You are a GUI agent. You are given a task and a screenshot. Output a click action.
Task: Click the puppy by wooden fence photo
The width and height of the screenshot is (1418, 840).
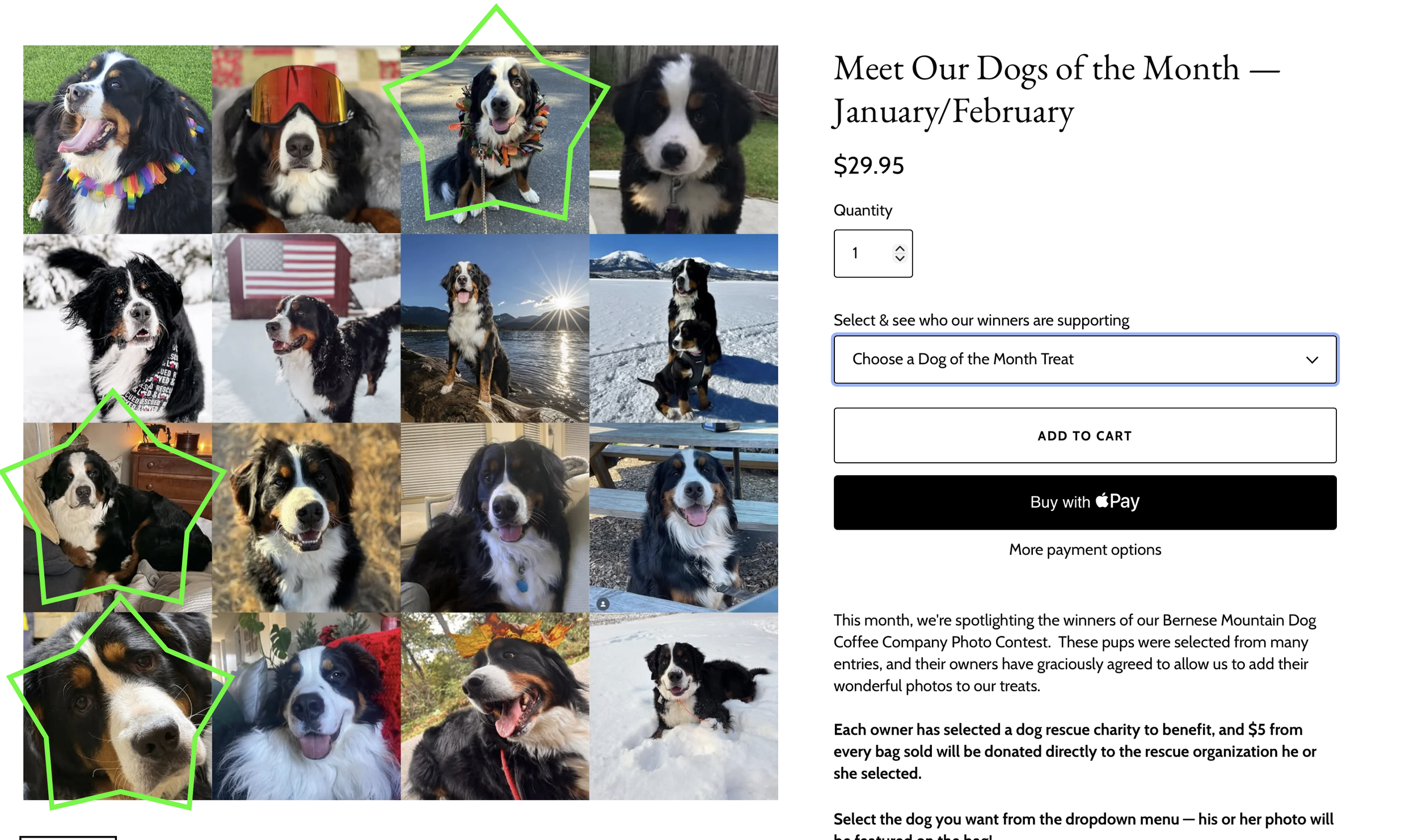click(x=683, y=140)
